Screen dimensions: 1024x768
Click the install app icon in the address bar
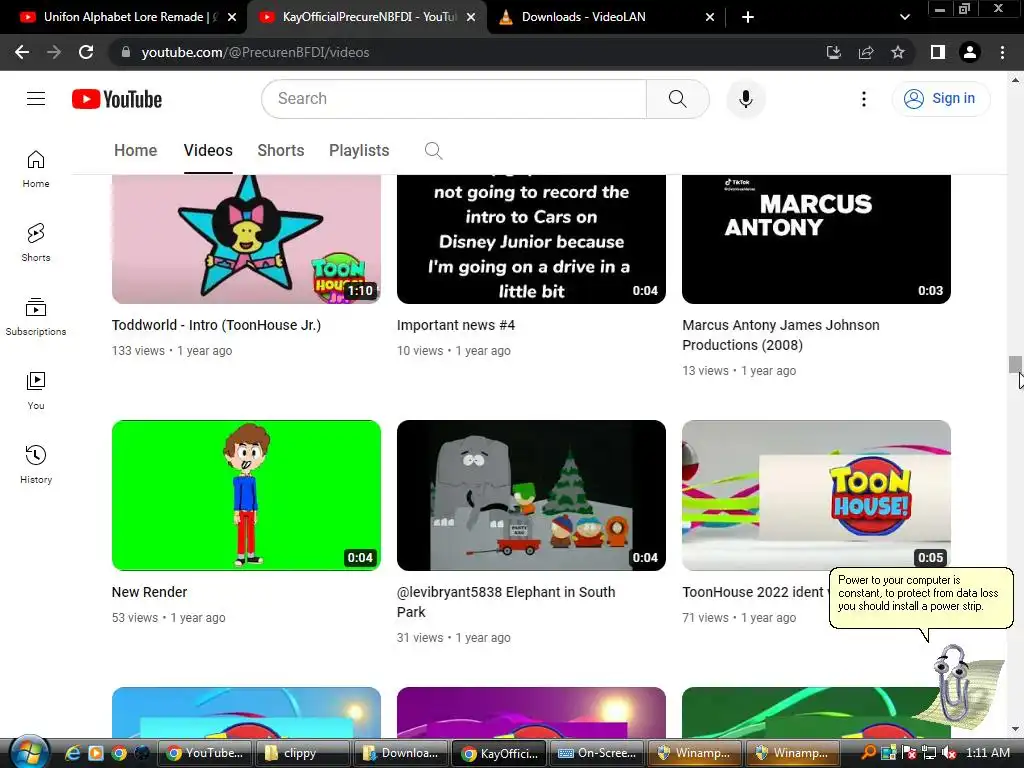point(834,52)
